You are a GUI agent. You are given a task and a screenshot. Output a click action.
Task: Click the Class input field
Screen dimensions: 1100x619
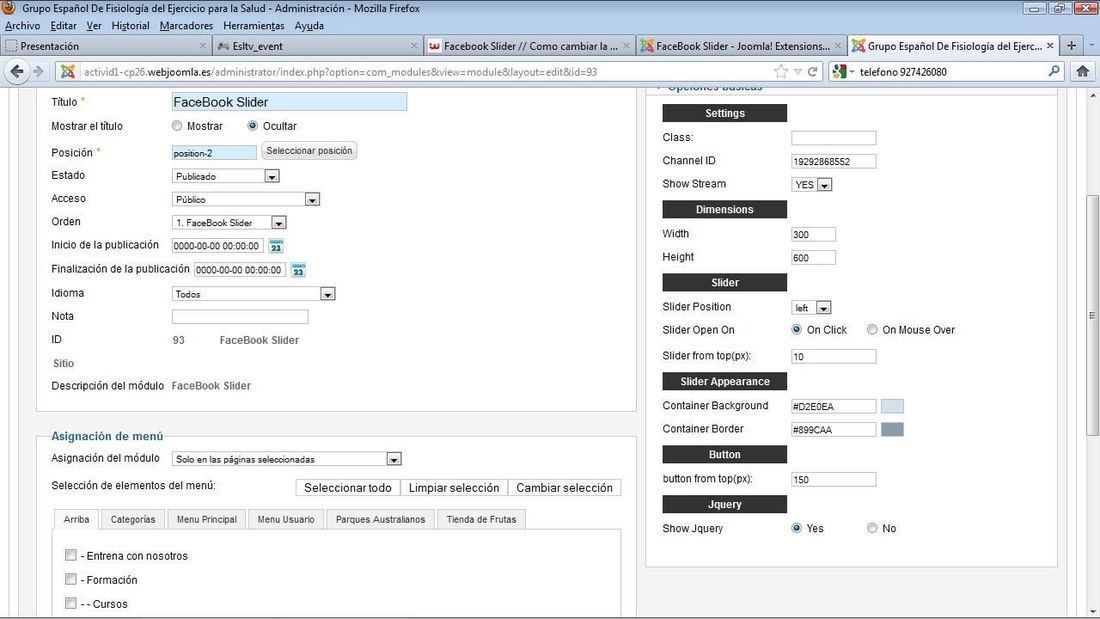pos(833,138)
